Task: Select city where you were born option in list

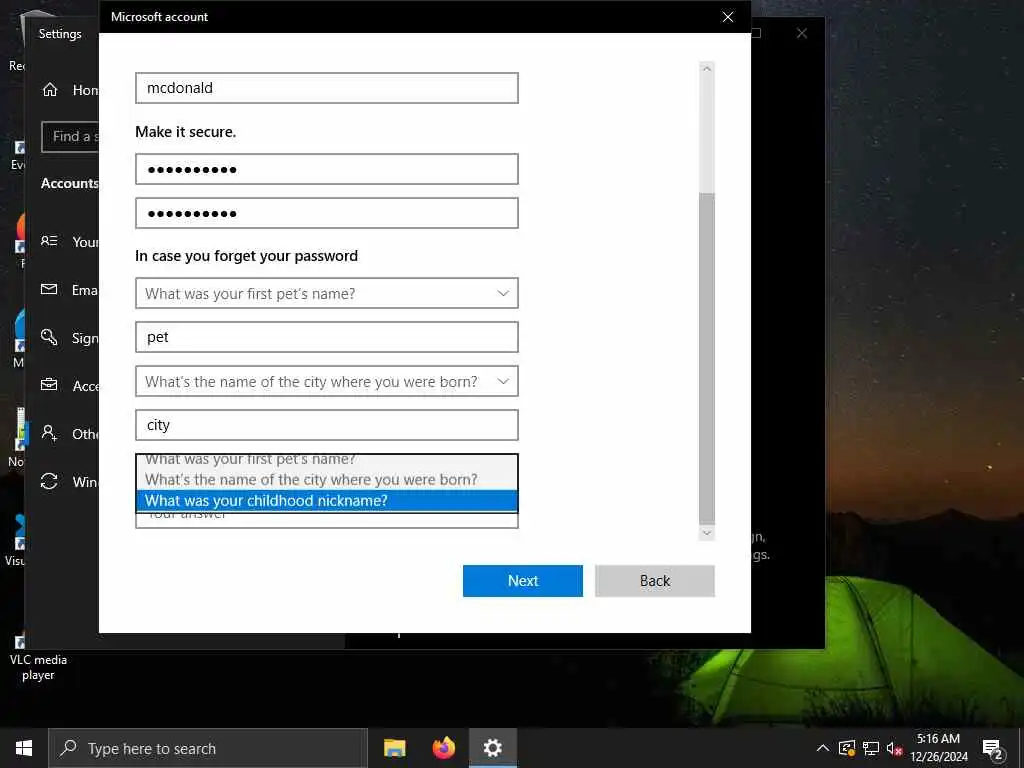Action: pos(327,479)
